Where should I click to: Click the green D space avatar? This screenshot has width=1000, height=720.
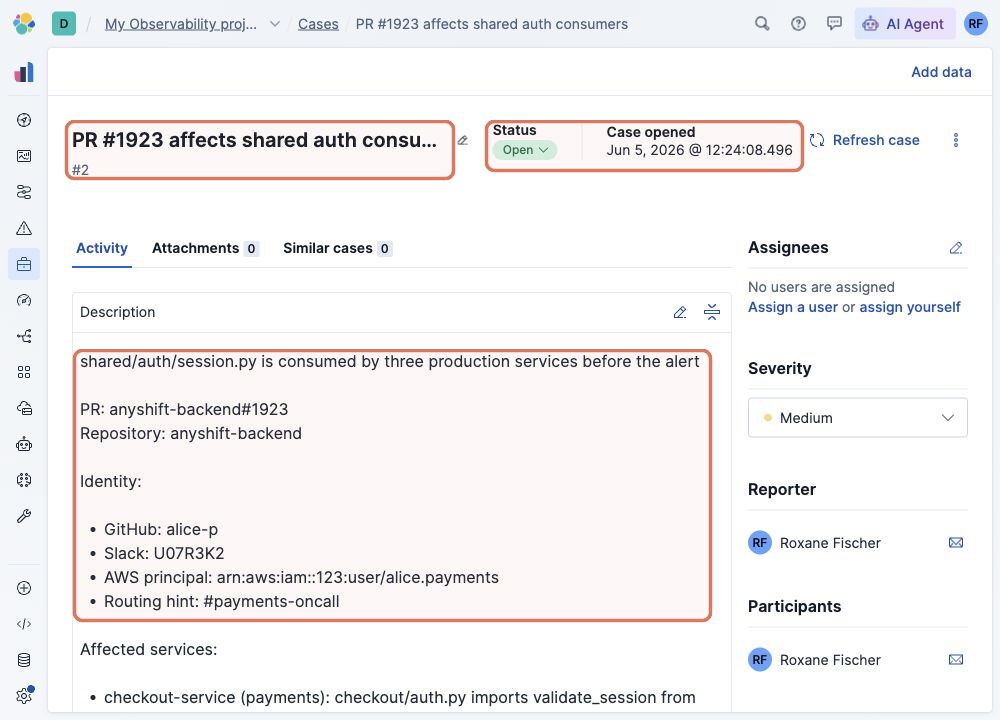click(64, 24)
